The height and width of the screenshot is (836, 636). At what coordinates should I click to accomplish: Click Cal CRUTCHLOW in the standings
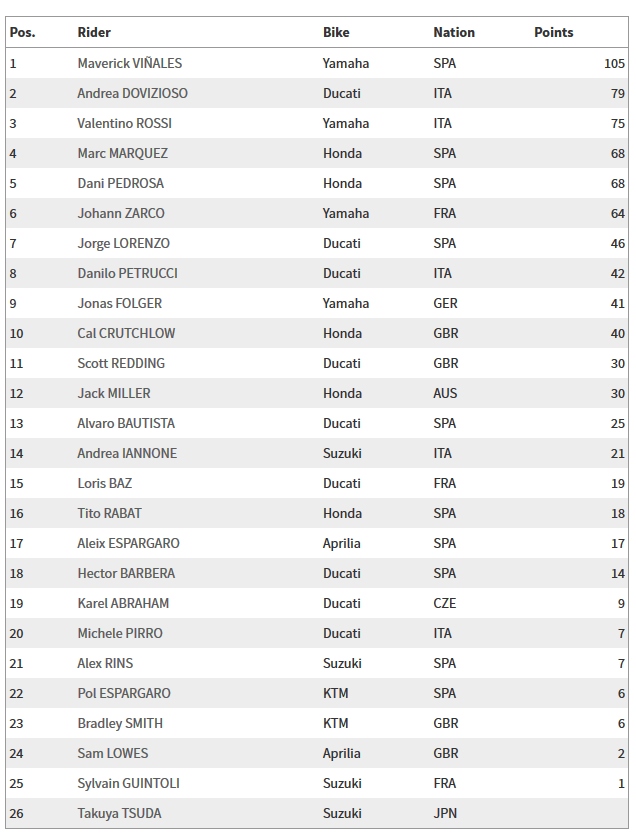coord(124,333)
